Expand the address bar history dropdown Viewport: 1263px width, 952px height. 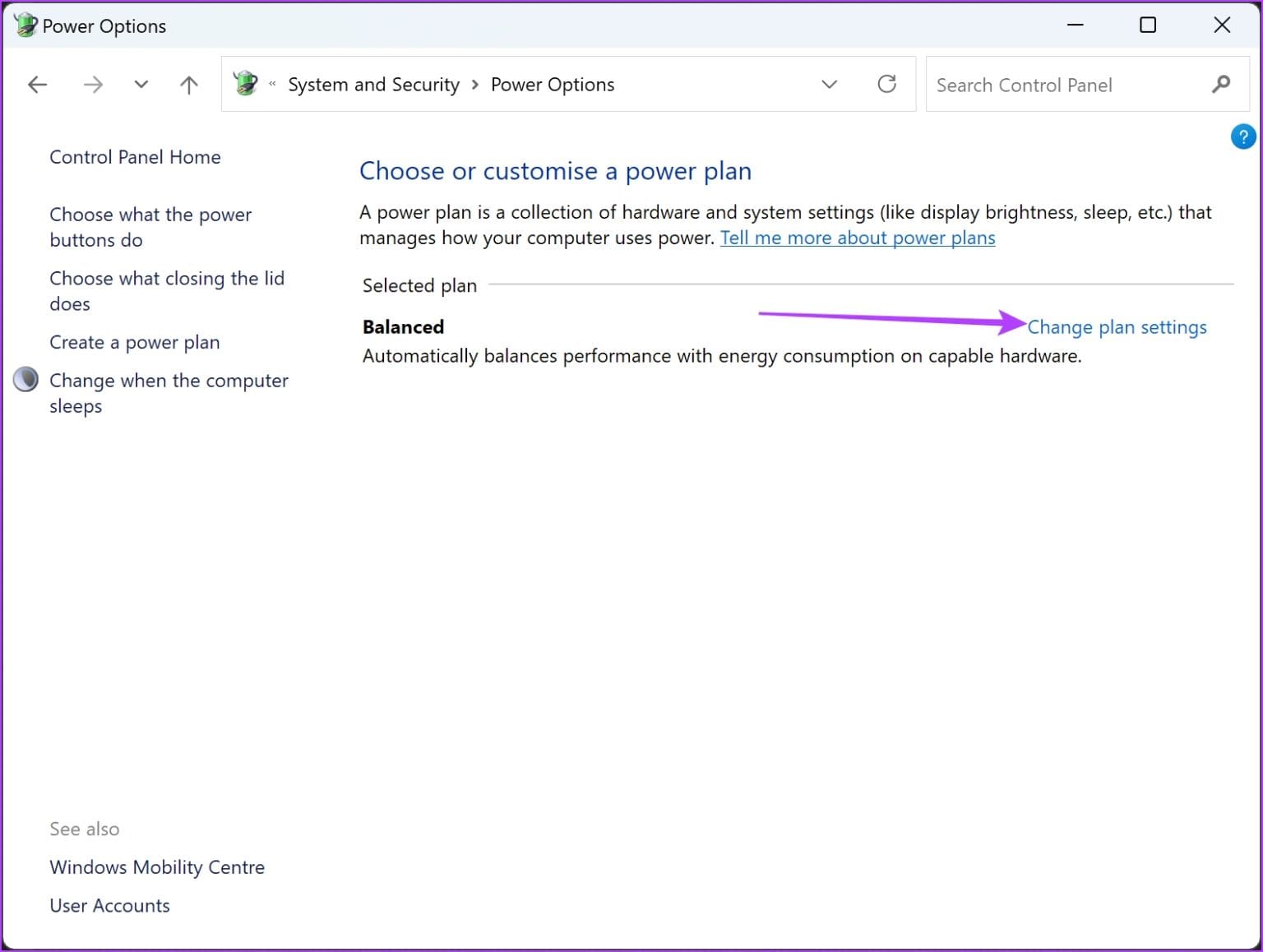coord(829,84)
